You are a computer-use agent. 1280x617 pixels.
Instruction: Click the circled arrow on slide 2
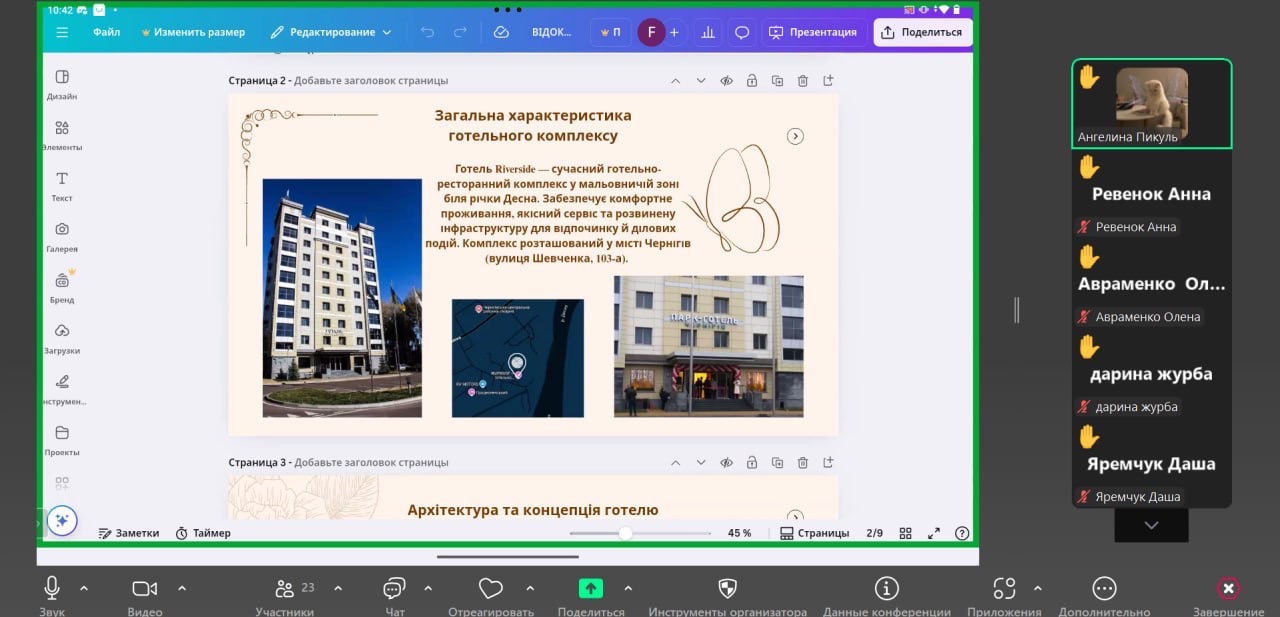795,136
